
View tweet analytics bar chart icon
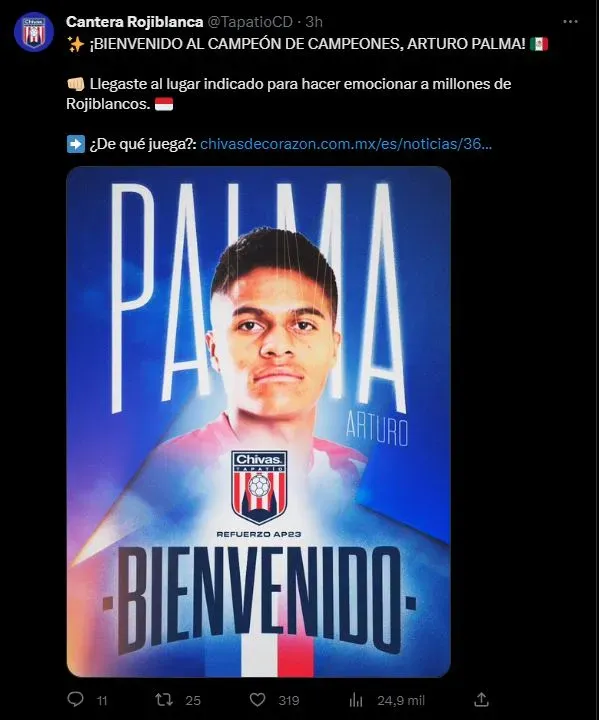(x=356, y=700)
